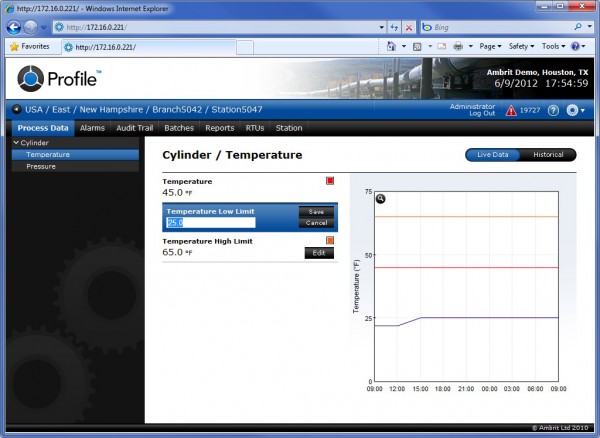Click the 45.0 °F temperature value
This screenshot has height=438, width=600.
(177, 192)
